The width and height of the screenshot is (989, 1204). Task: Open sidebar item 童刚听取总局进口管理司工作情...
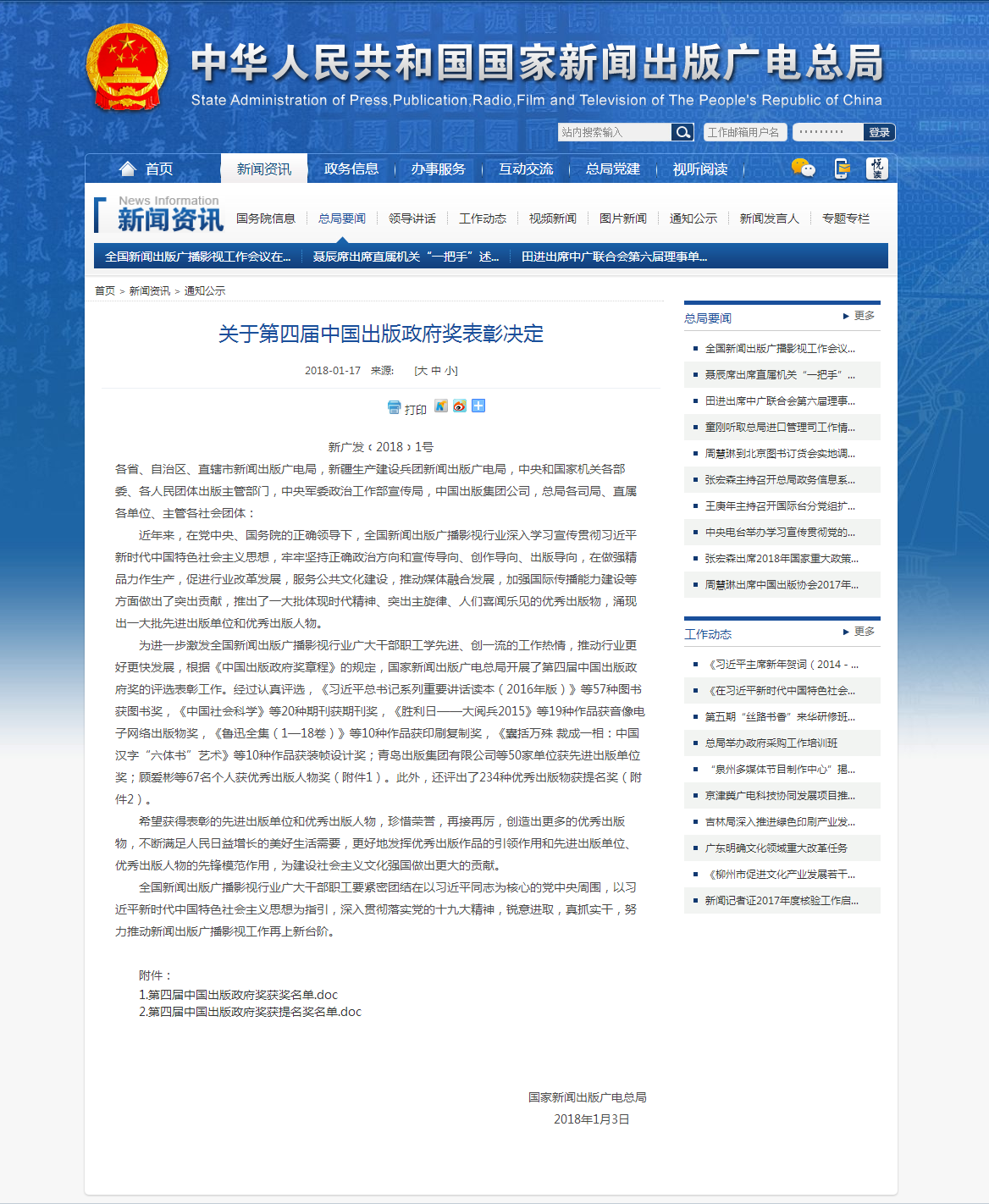coord(780,428)
